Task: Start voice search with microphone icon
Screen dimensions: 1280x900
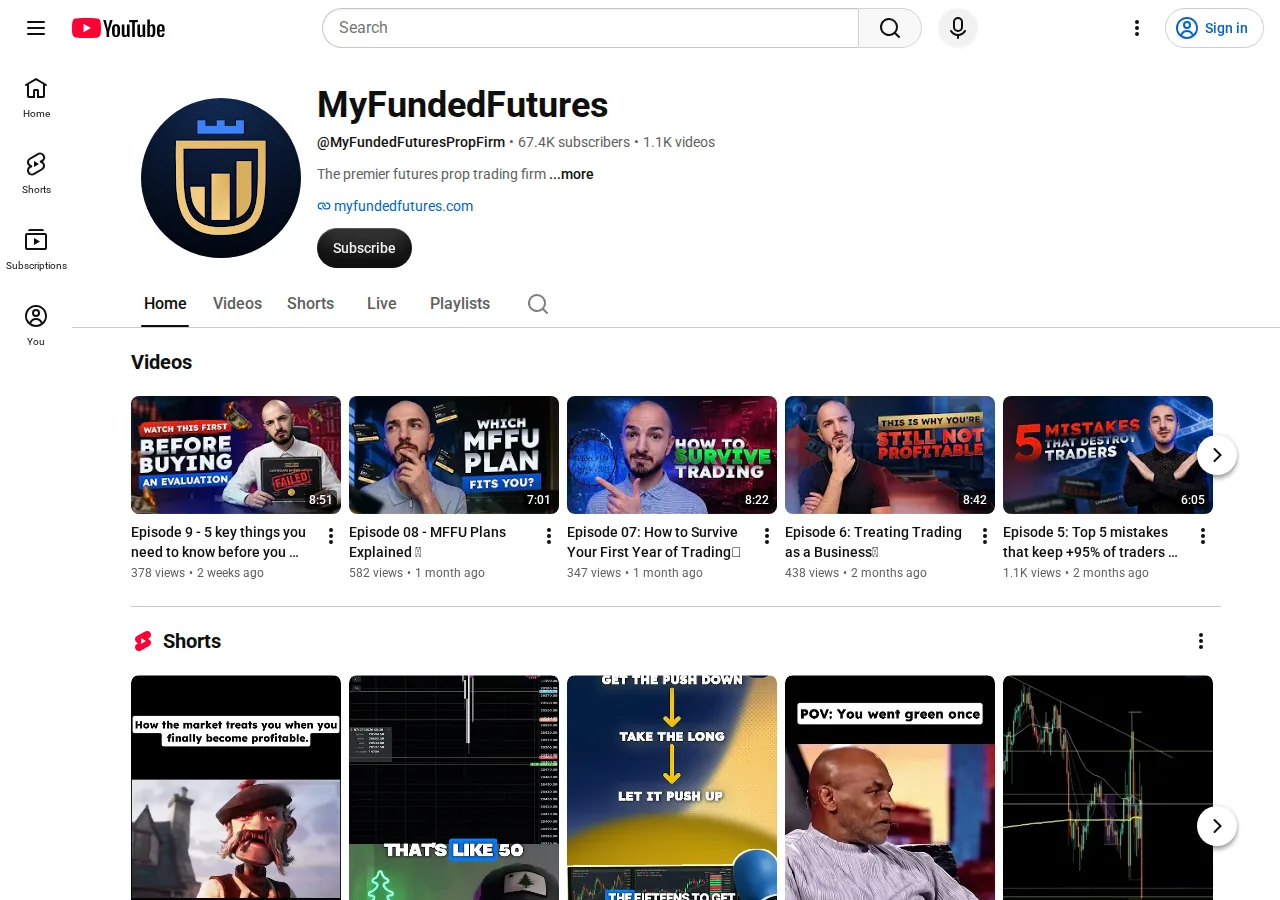Action: click(958, 28)
